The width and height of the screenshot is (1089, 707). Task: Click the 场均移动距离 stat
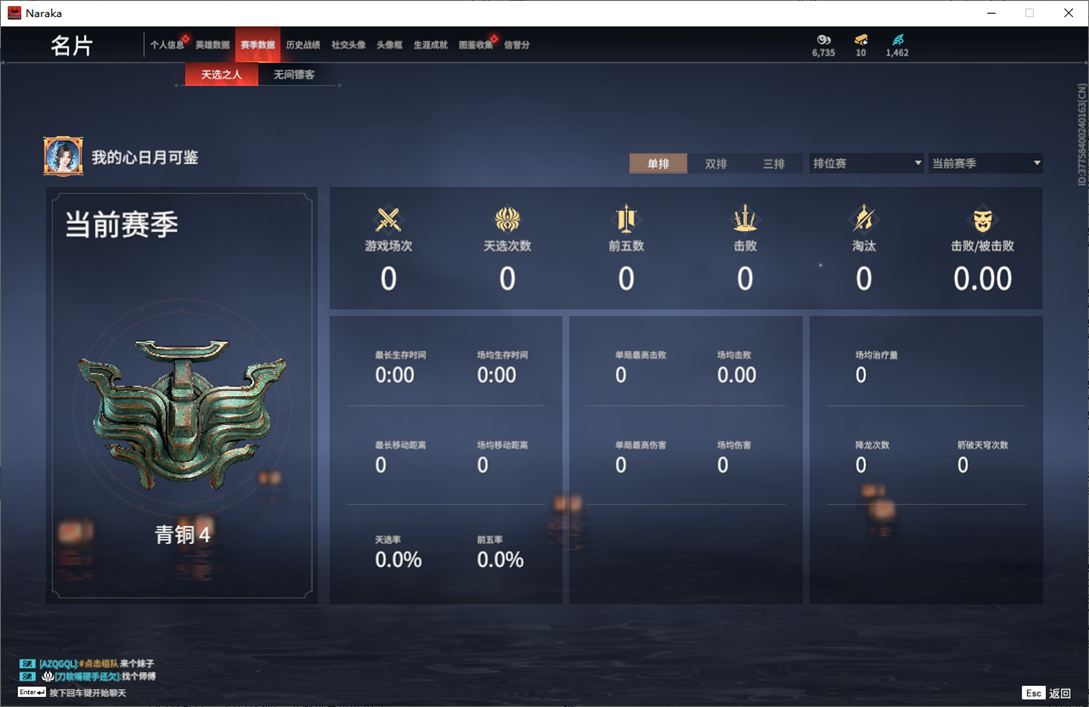pos(501,457)
